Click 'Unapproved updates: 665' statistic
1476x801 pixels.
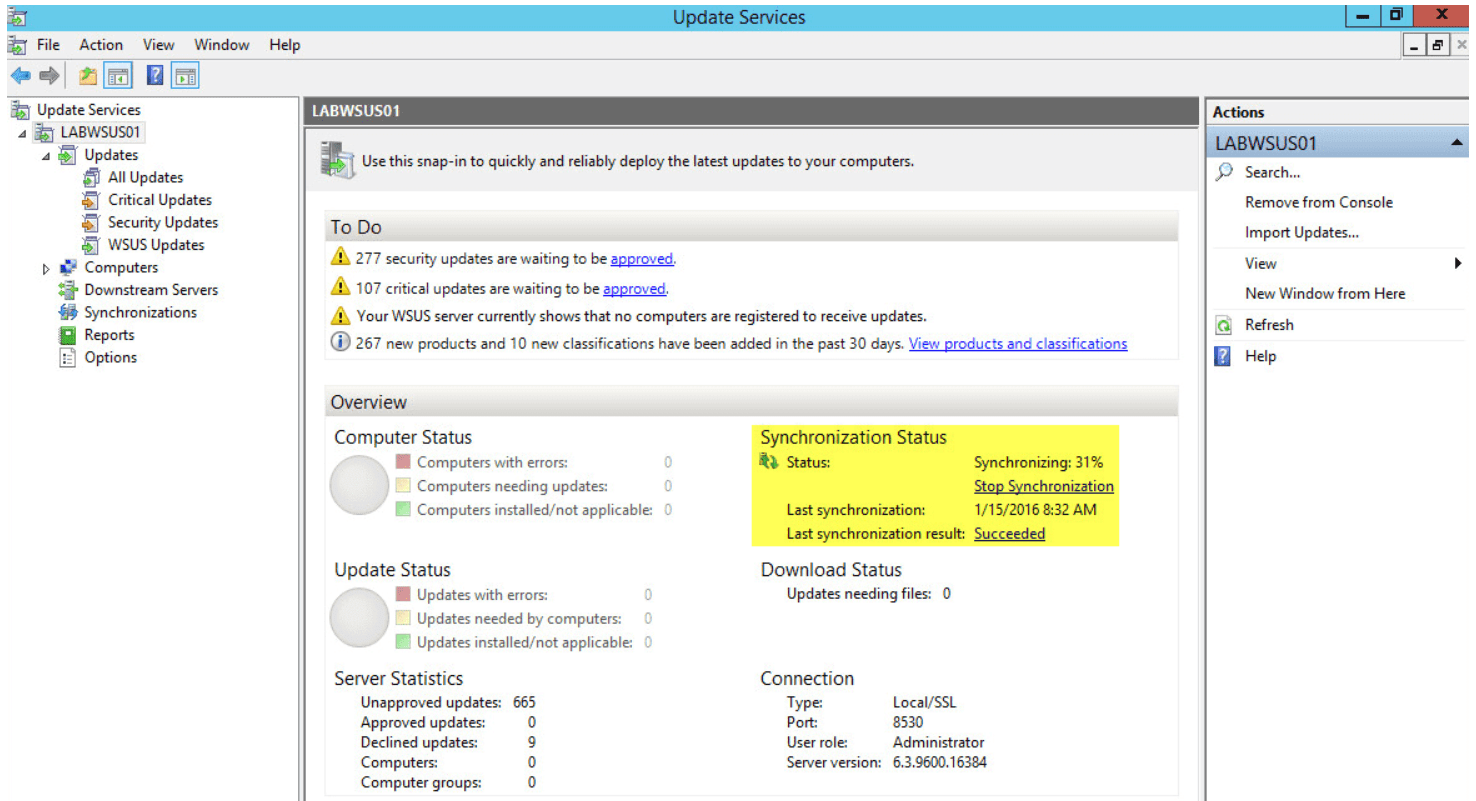[x=448, y=702]
